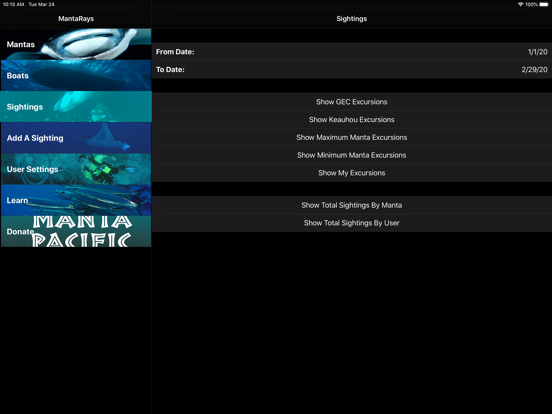The width and height of the screenshot is (552, 414).
Task: Show Keauhou Excursions
Action: [x=352, y=119]
